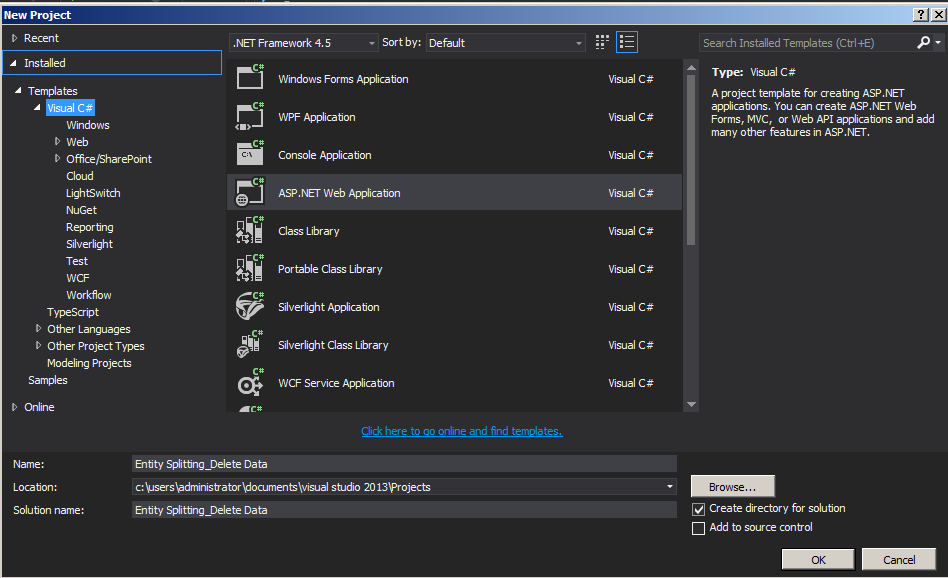Uncheck Create directory for solution
Image resolution: width=948 pixels, height=578 pixels.
[x=699, y=509]
